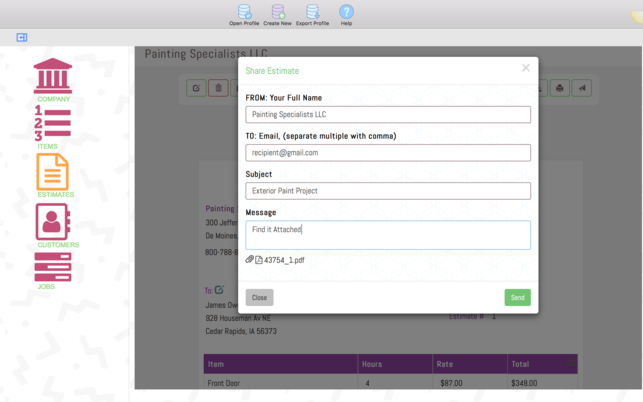
Task: Click the Share Estimate dialog title
Action: click(x=272, y=71)
